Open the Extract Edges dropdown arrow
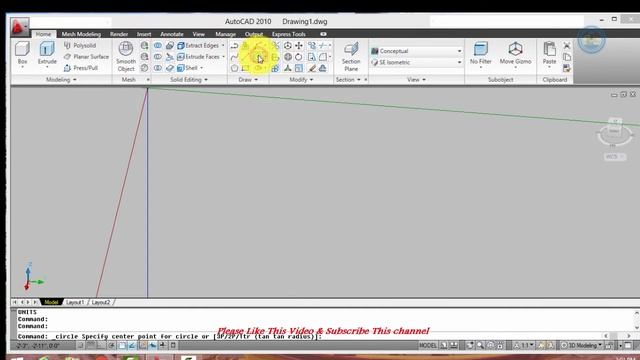 pos(223,45)
